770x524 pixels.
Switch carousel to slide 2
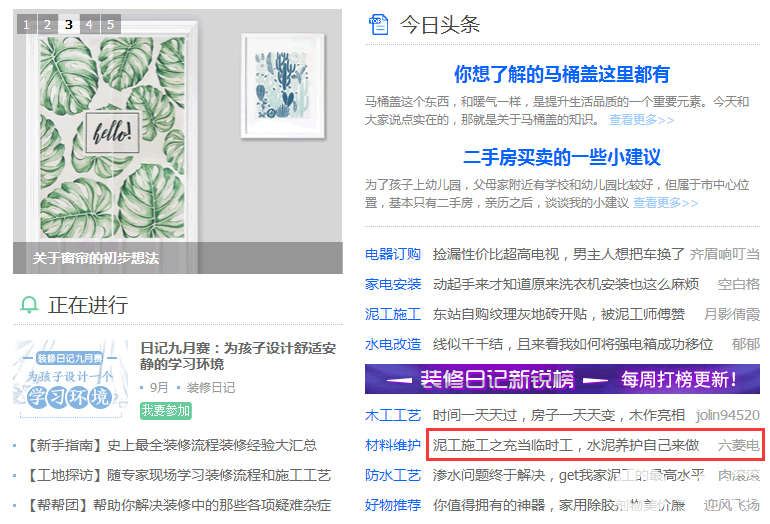click(x=48, y=24)
